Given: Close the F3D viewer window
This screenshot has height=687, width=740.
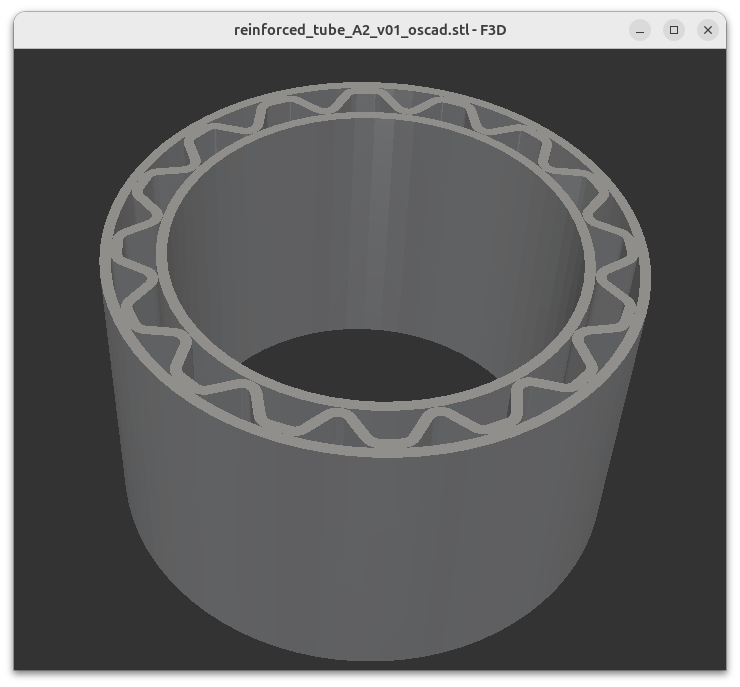Looking at the screenshot, I should pos(708,30).
